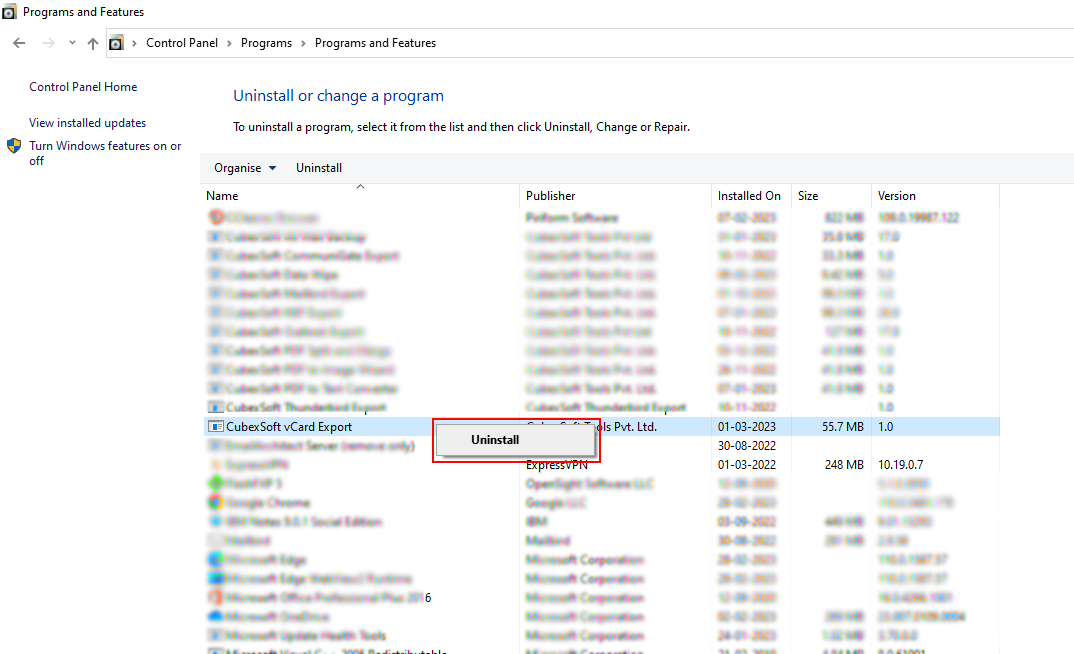Click the CCleaner Browser icon in list
The width and height of the screenshot is (1074, 654).
[216, 217]
